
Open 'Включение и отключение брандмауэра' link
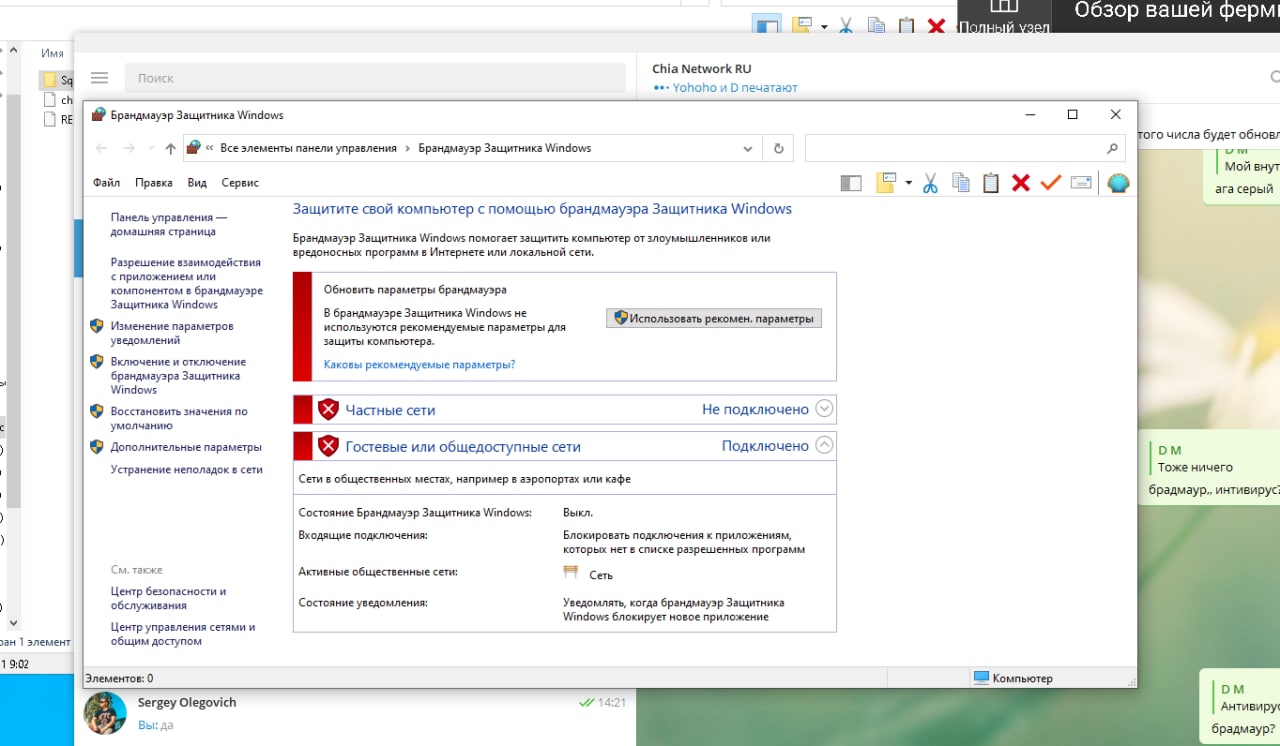point(178,376)
